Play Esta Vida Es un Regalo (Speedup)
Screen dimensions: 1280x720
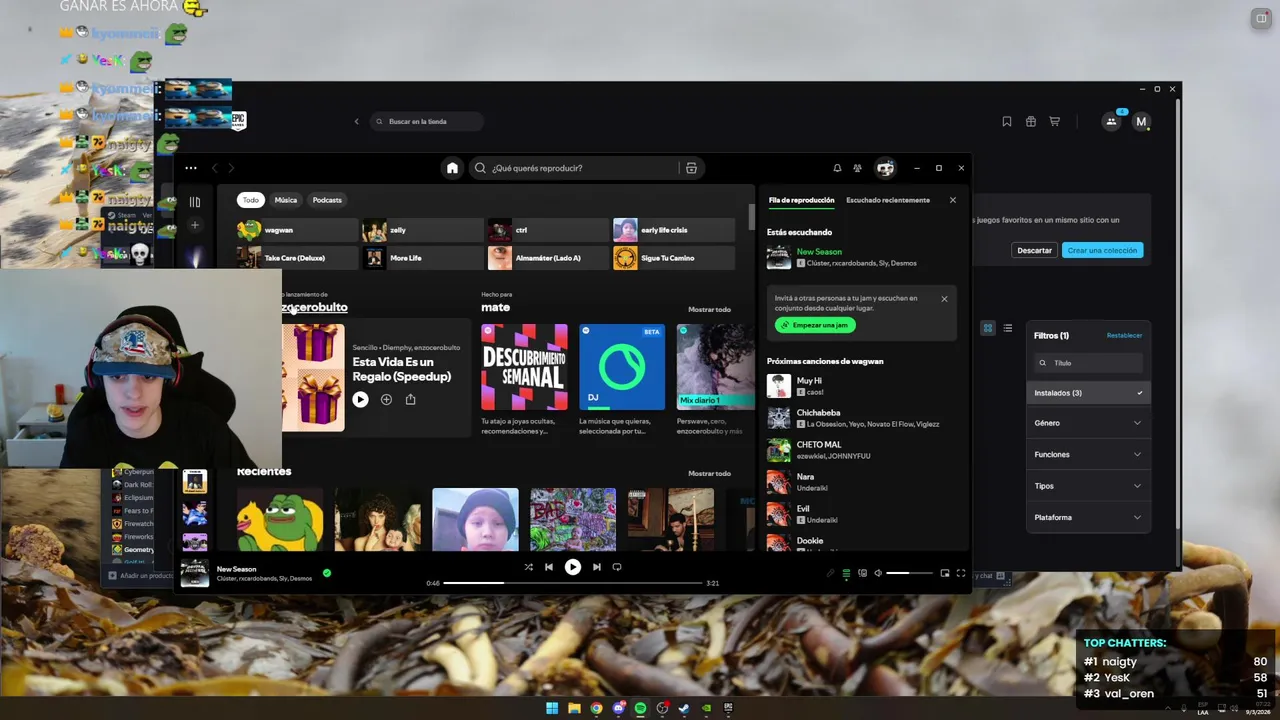pos(360,399)
